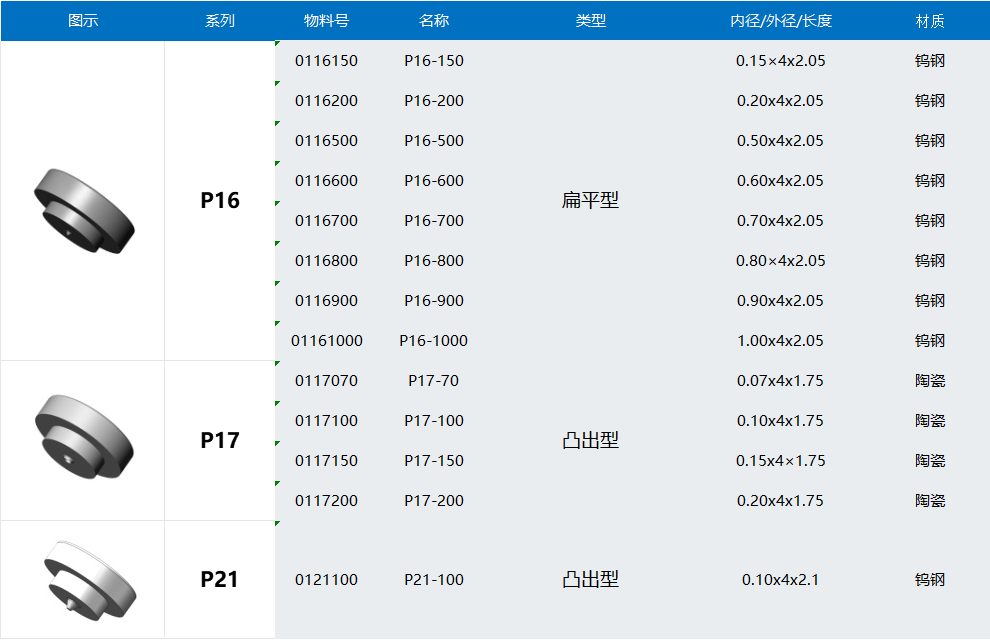Click the 扁平型 type cell

(590, 201)
